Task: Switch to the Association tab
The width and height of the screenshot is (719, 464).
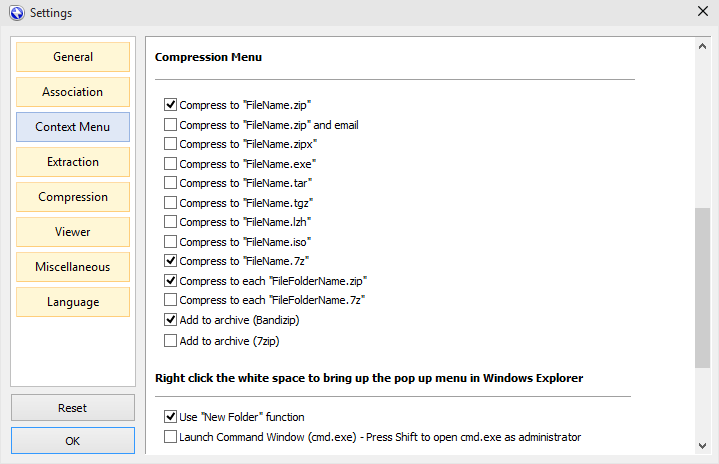Action: [x=73, y=92]
